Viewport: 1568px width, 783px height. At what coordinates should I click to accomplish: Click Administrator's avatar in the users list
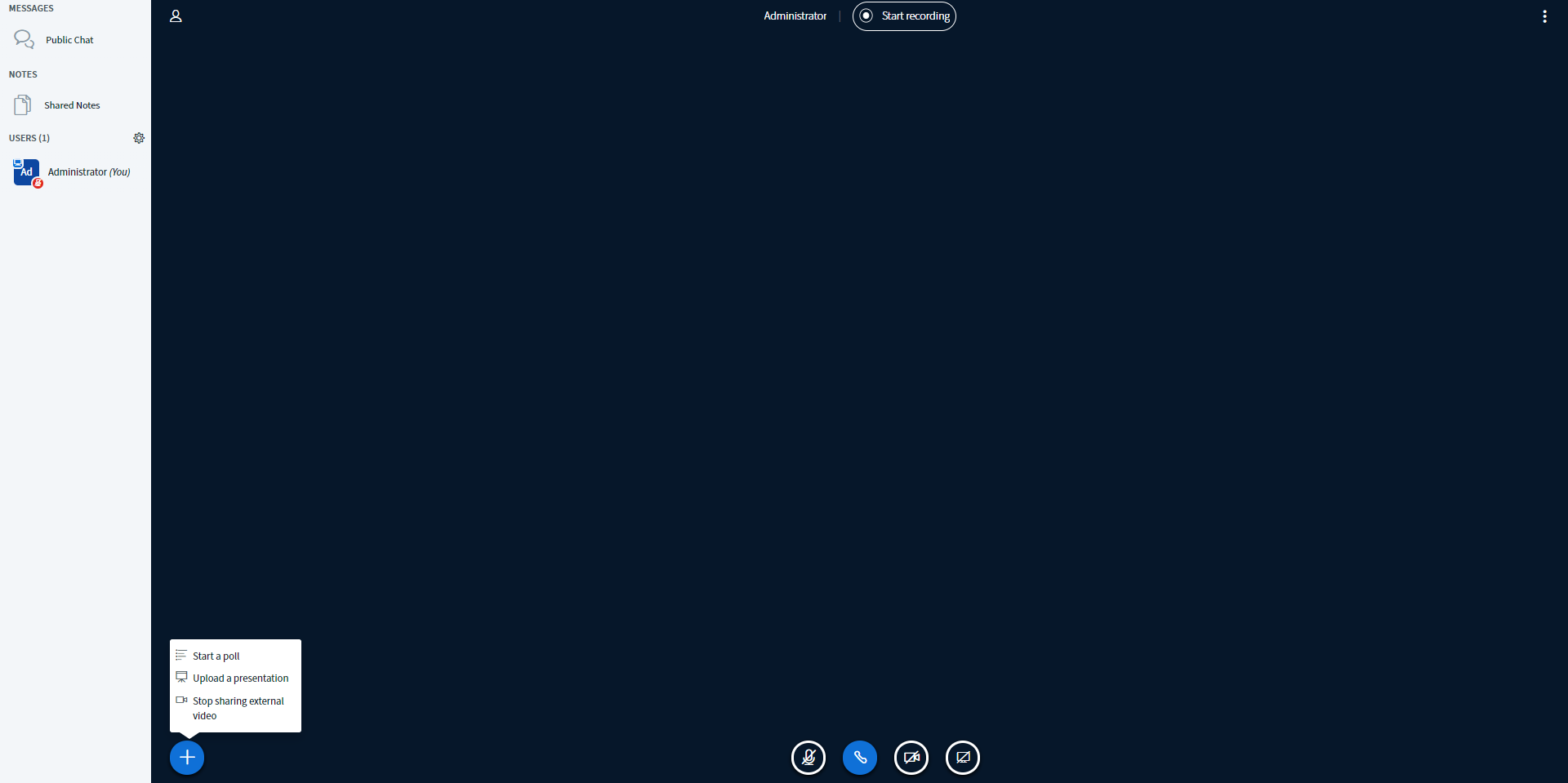24,172
